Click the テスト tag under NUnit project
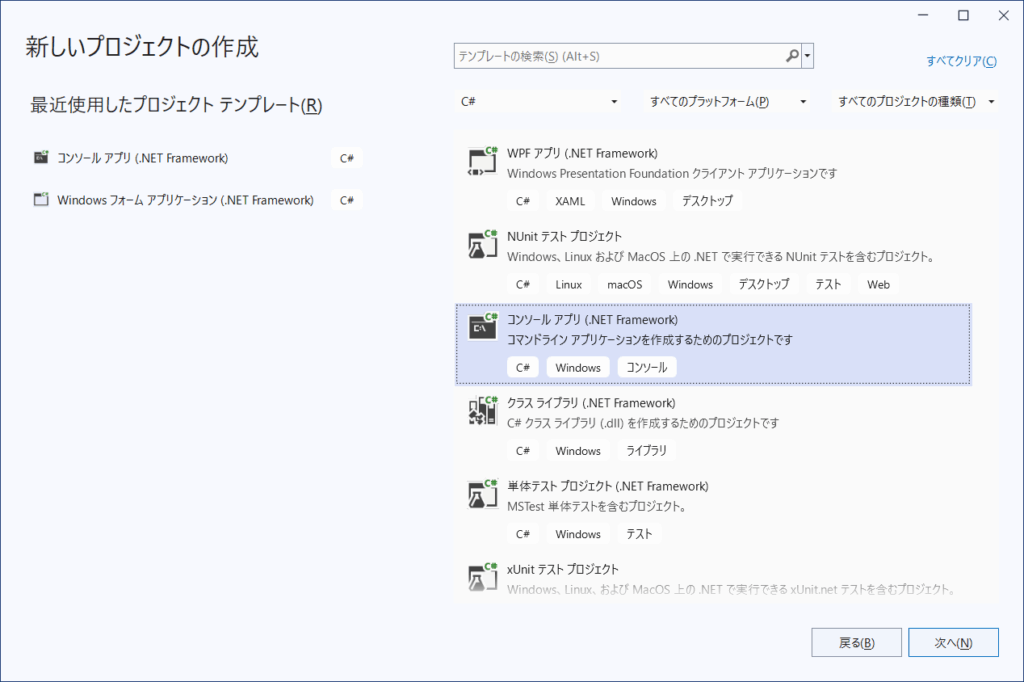 point(828,285)
